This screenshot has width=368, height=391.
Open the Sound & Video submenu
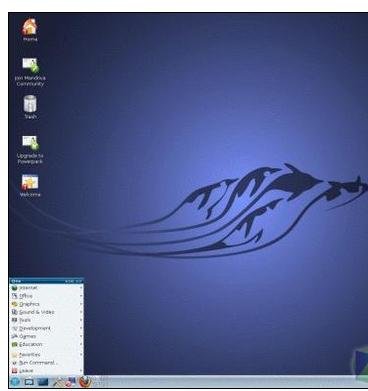click(46, 312)
